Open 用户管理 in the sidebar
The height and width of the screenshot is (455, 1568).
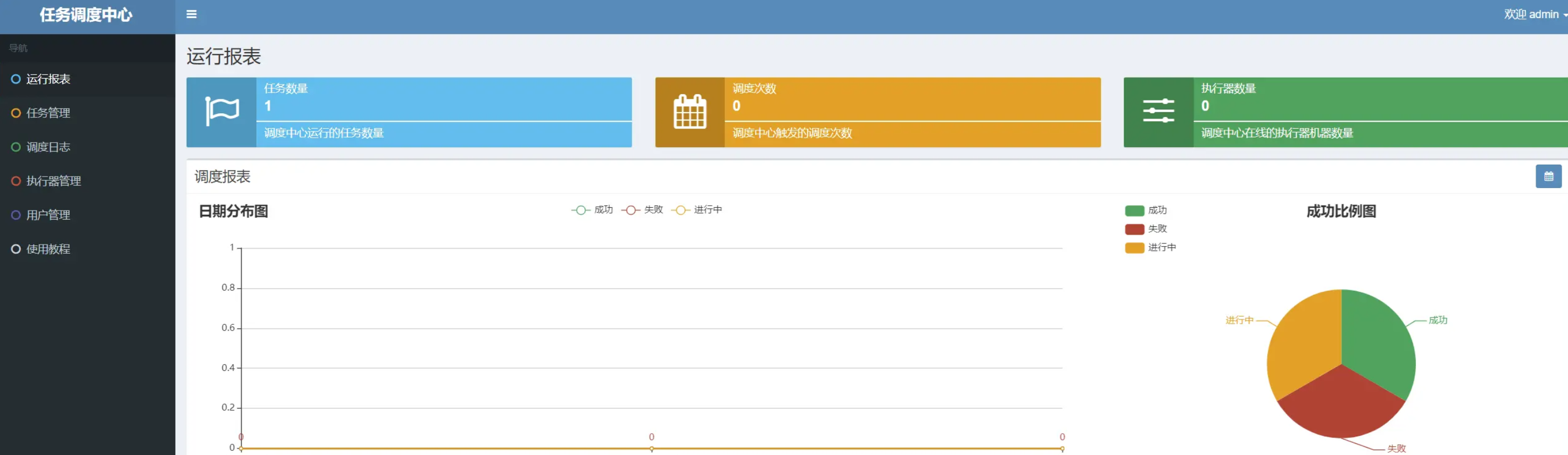coord(88,215)
